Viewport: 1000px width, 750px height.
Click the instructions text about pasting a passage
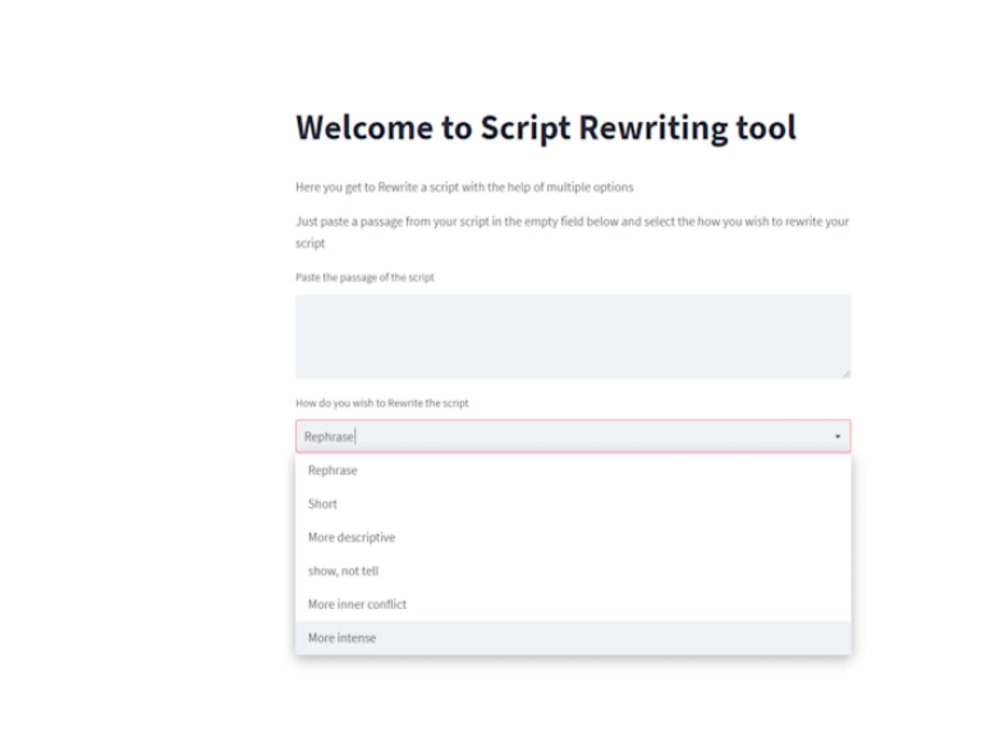572,231
